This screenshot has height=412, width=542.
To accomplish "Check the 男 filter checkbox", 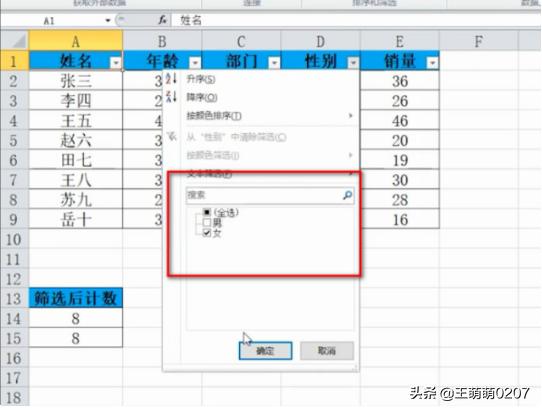I will pos(207,222).
